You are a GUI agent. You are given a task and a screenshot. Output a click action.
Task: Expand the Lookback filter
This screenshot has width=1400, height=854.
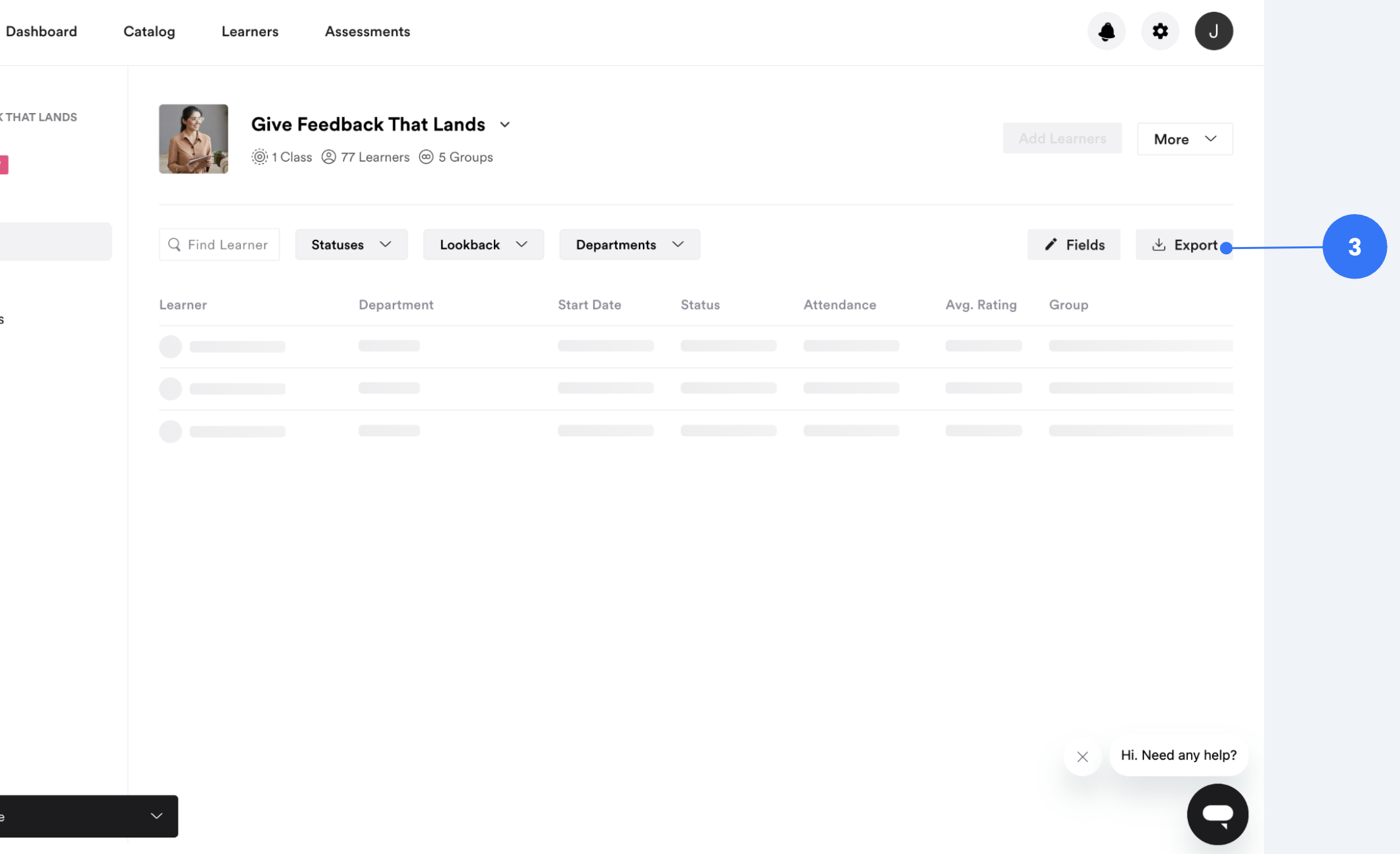(483, 244)
